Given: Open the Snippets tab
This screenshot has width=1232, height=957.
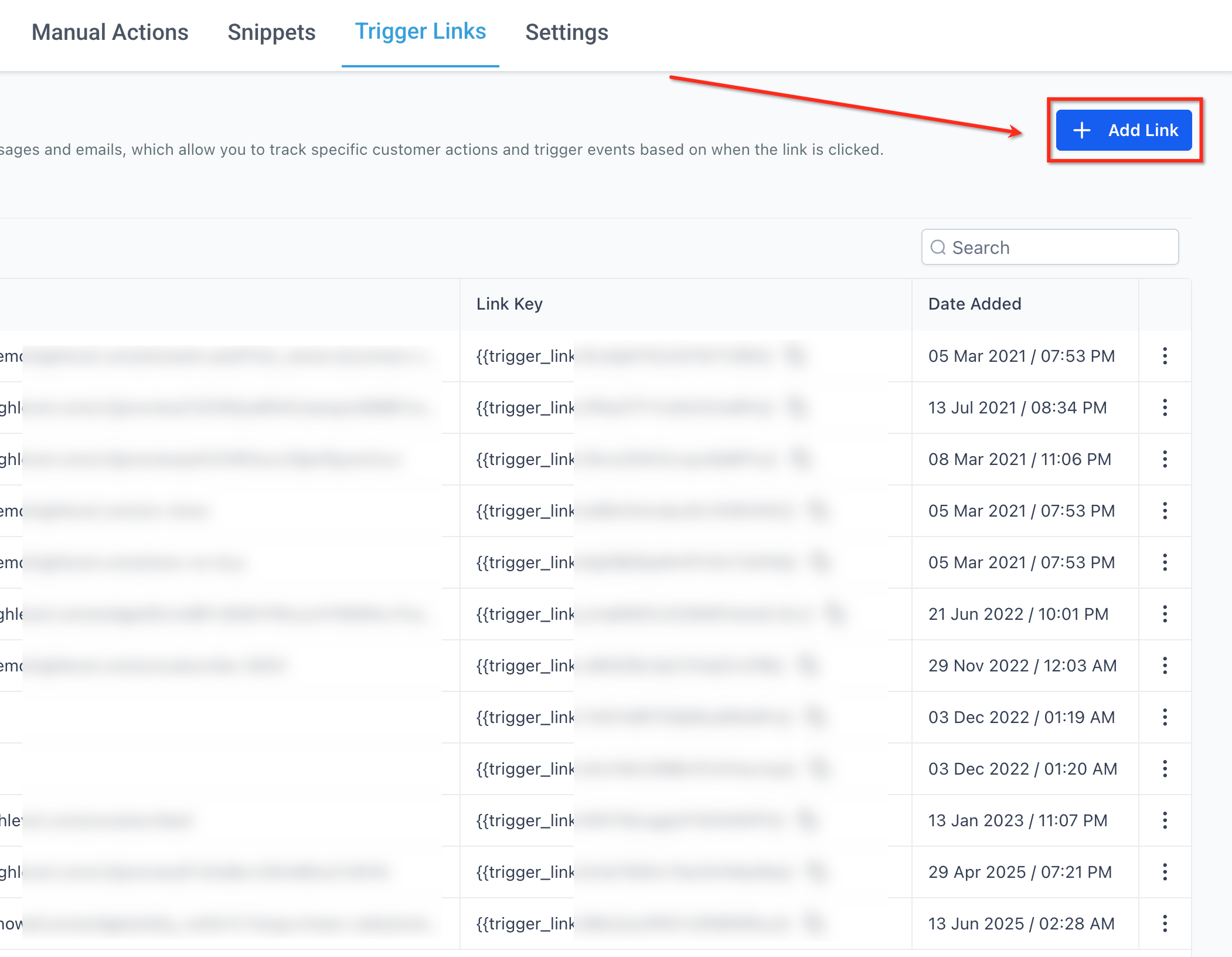Looking at the screenshot, I should coord(271,32).
